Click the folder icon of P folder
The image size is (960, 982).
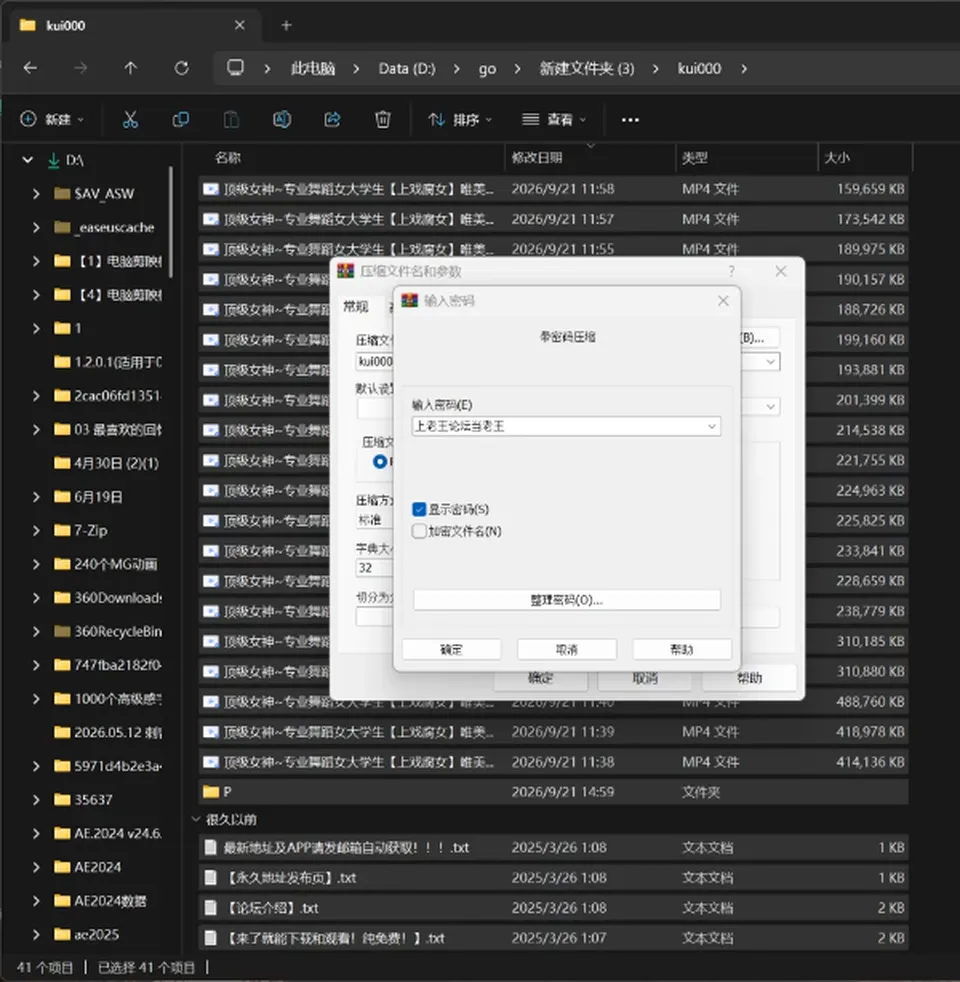211,792
